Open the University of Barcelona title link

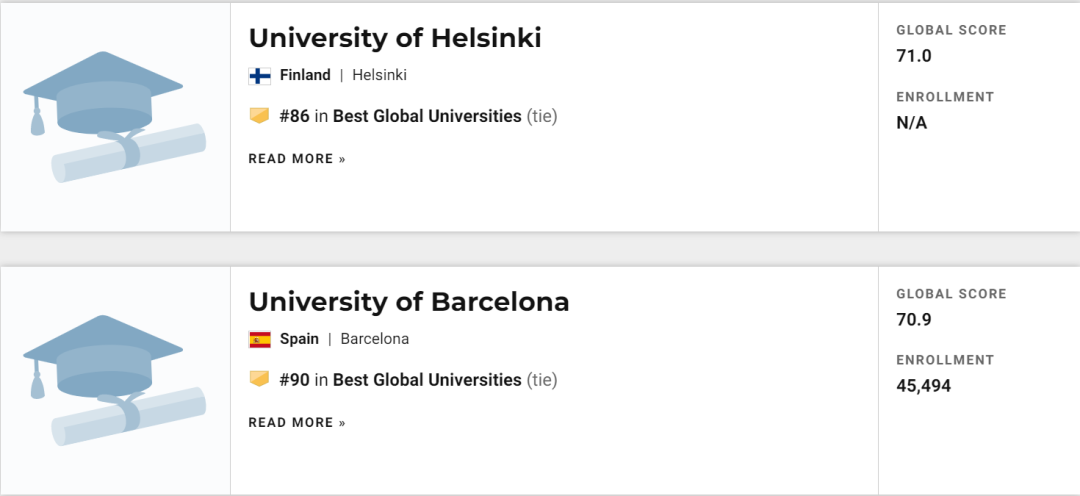point(408,302)
